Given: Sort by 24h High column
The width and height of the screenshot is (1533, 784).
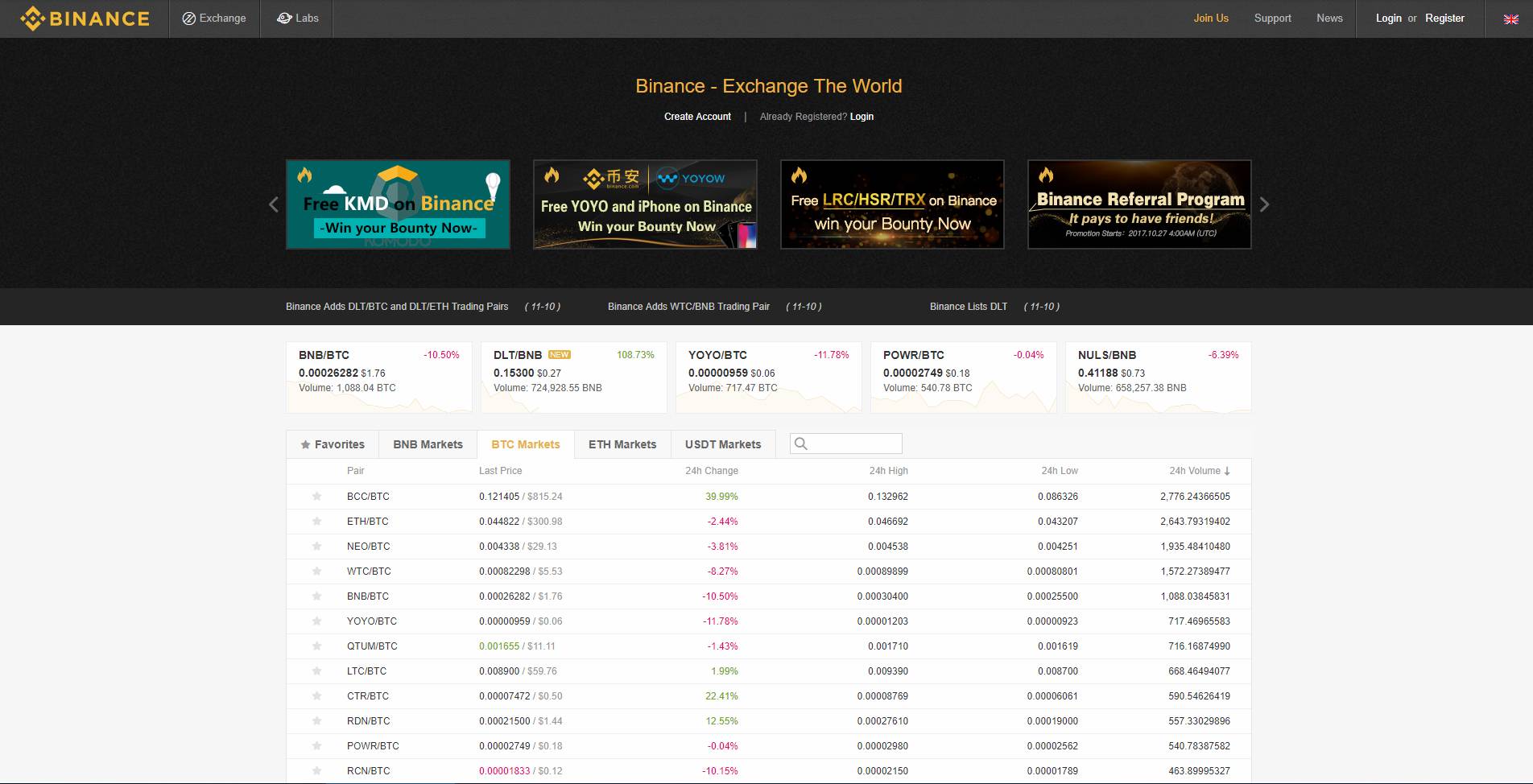Looking at the screenshot, I should tap(888, 471).
